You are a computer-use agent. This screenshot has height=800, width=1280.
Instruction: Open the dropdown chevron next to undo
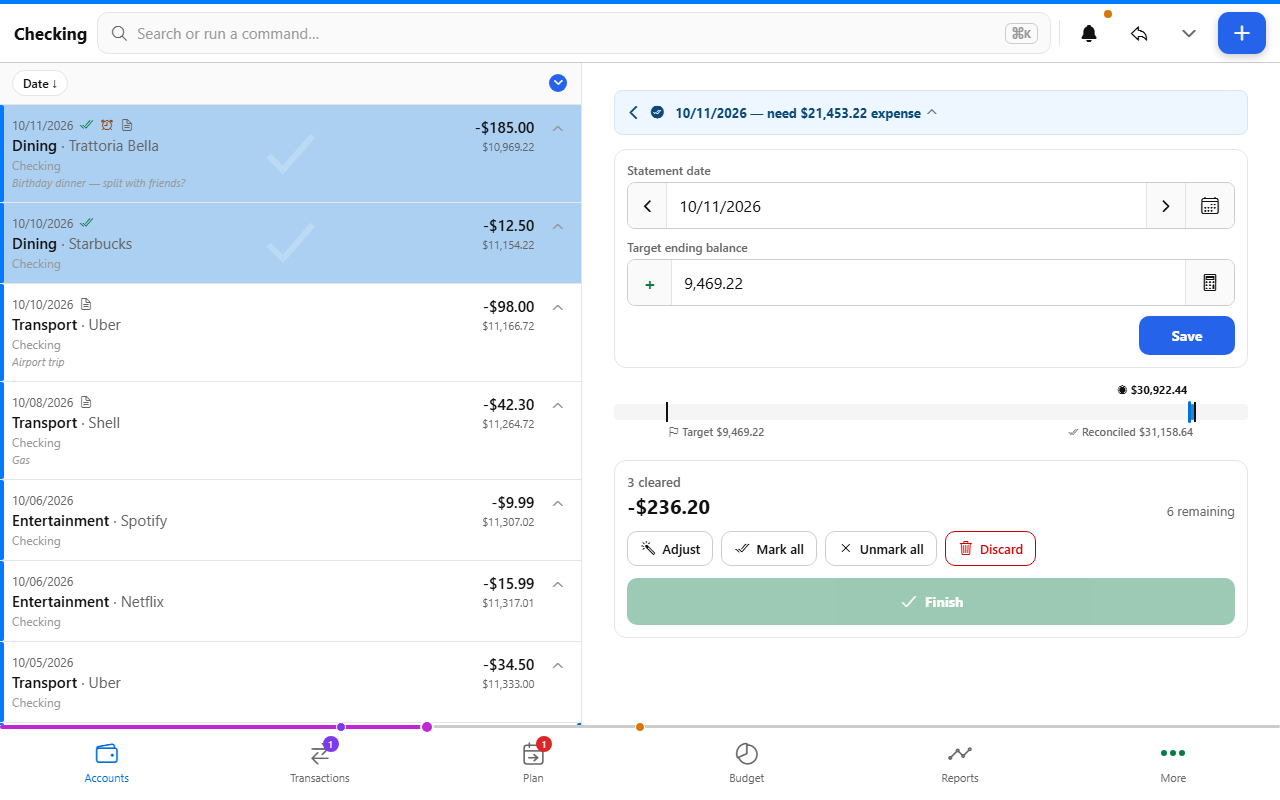(x=1189, y=33)
